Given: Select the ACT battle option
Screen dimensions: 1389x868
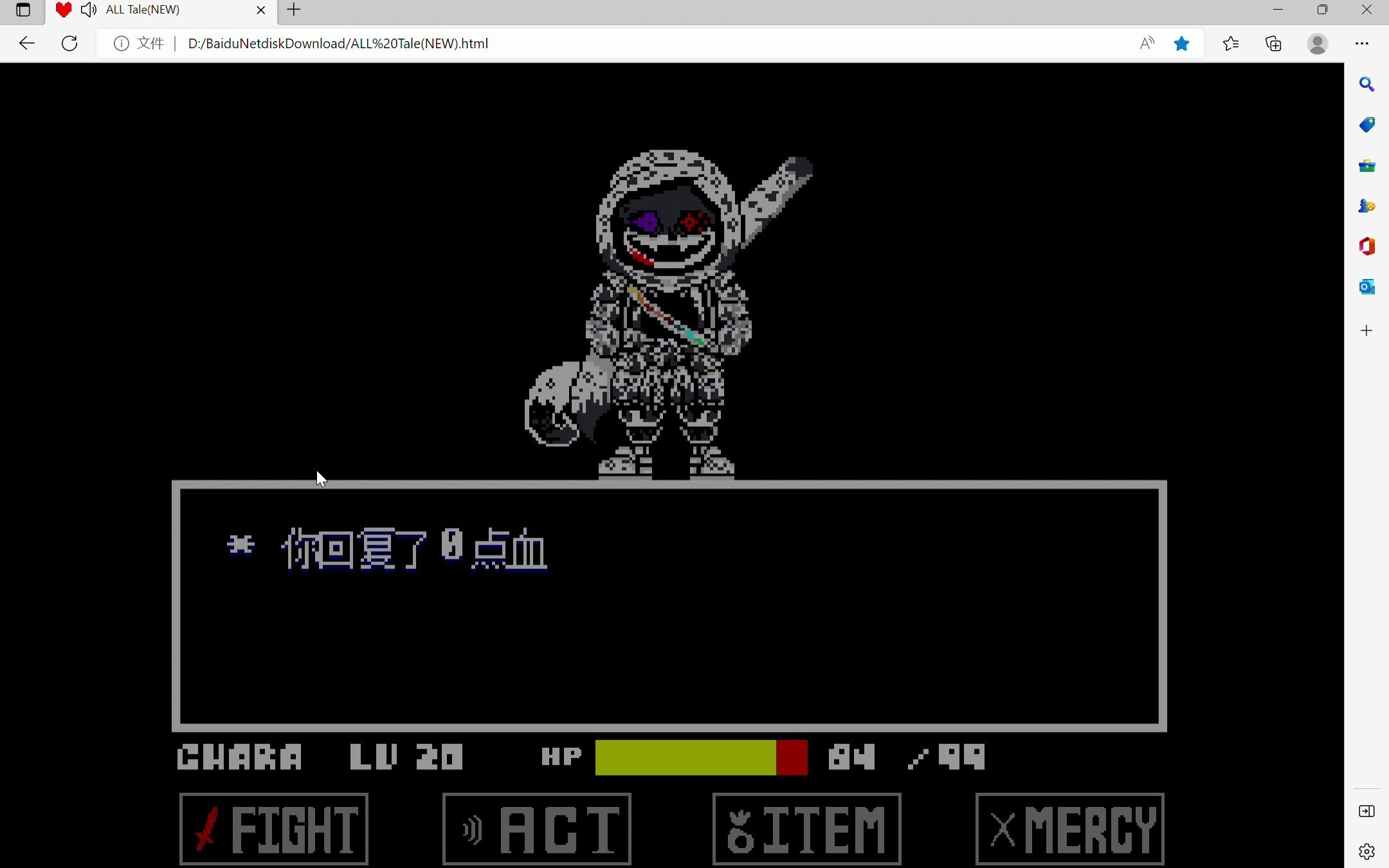Looking at the screenshot, I should [537, 829].
